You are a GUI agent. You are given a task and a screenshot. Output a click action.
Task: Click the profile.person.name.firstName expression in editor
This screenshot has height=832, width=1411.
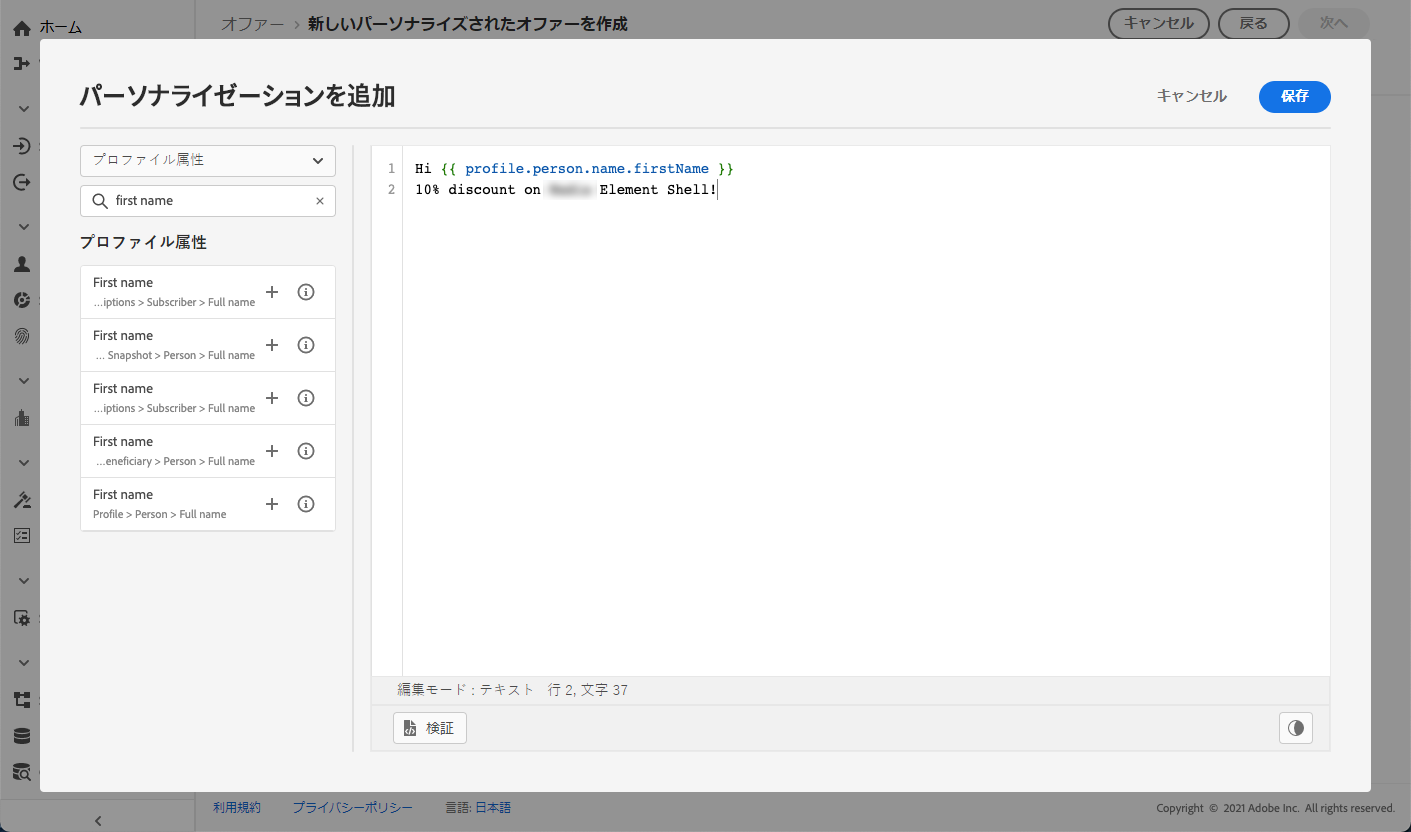pos(587,169)
